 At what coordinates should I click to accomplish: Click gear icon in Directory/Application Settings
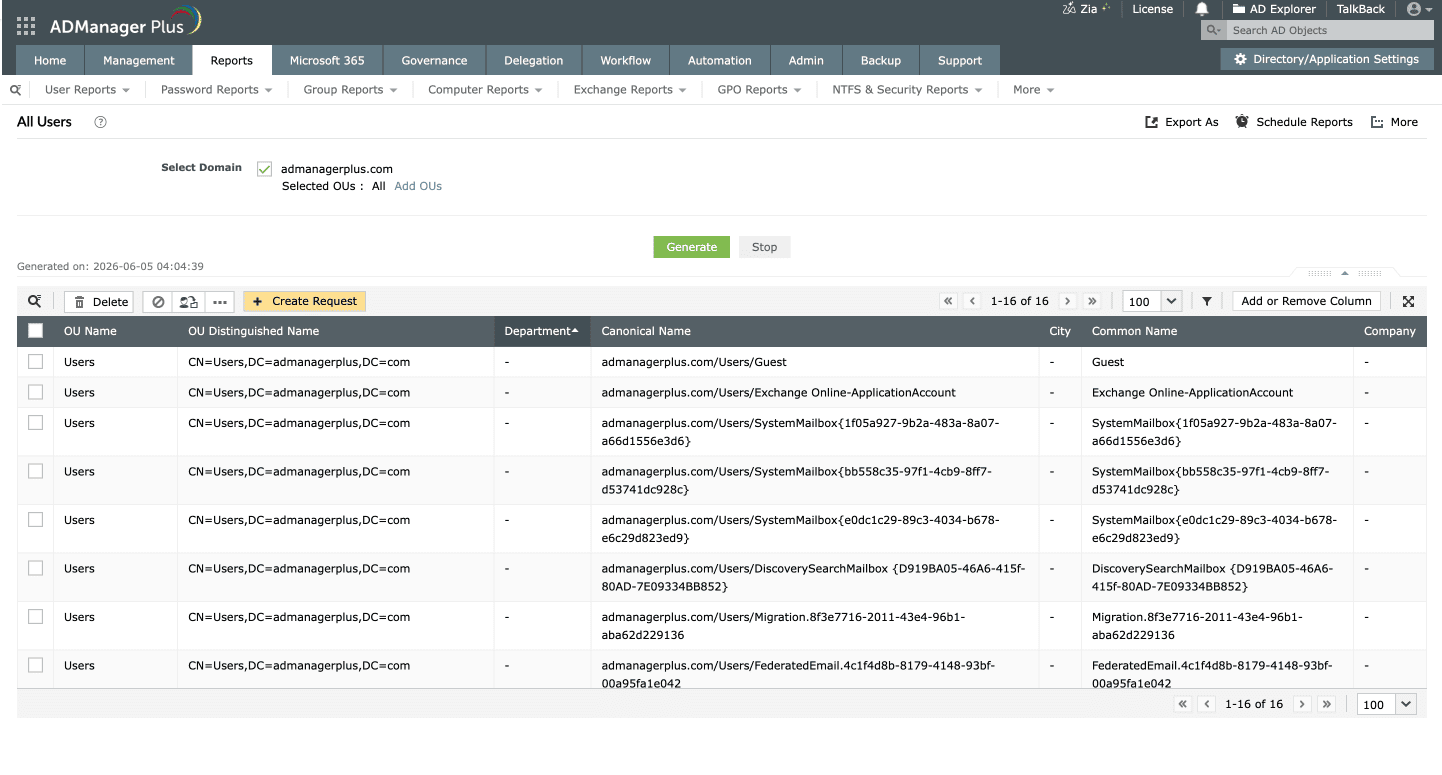1241,59
